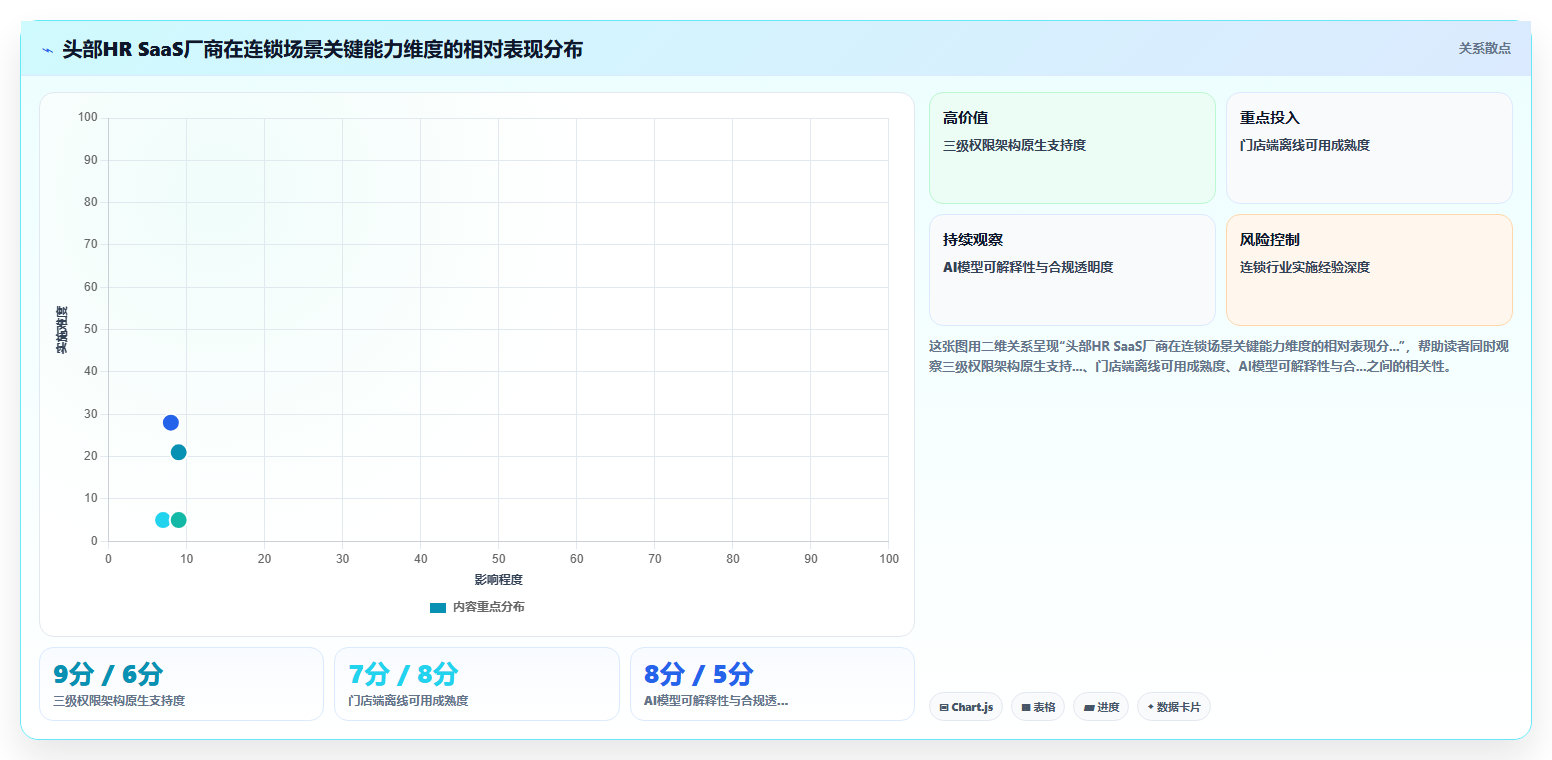1552x760 pixels.
Task: Click 门店端离线可用成熟度 in 重点投入 card
Action: pyautogui.click(x=1305, y=145)
